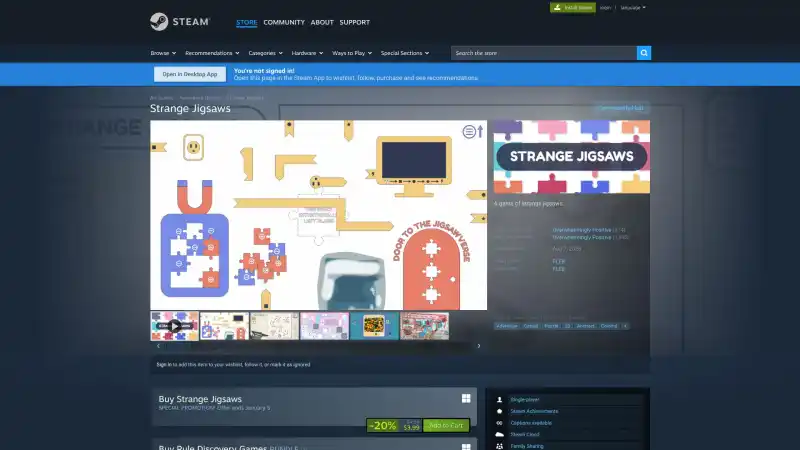Open the Community Hub link
Image resolution: width=800 pixels, height=450 pixels.
coord(621,108)
